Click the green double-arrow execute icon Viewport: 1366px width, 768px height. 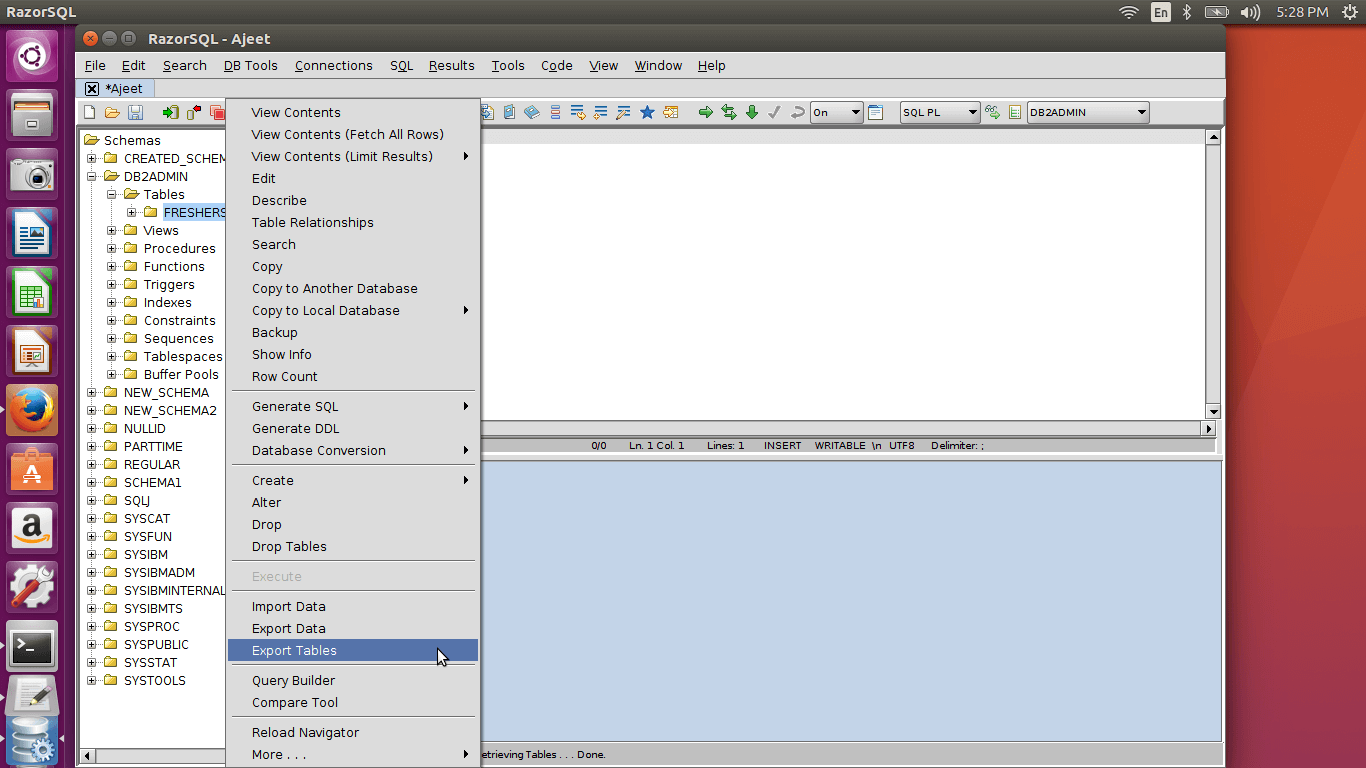coord(729,112)
